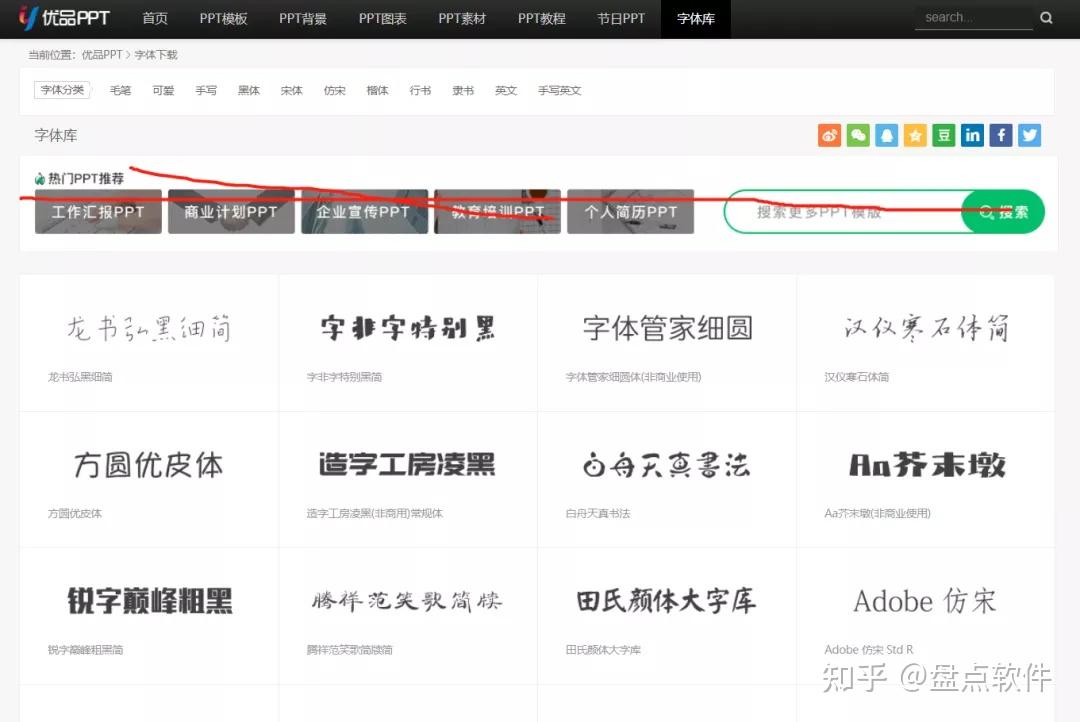Open 企业宣传PPT recommendation
Viewport: 1080px width, 722px height.
tap(364, 212)
